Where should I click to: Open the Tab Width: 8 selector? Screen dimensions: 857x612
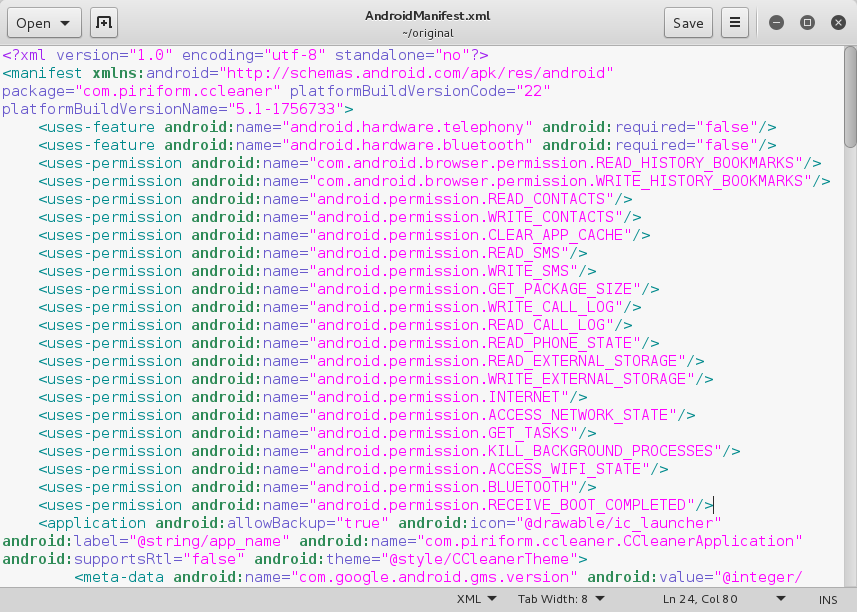click(561, 599)
